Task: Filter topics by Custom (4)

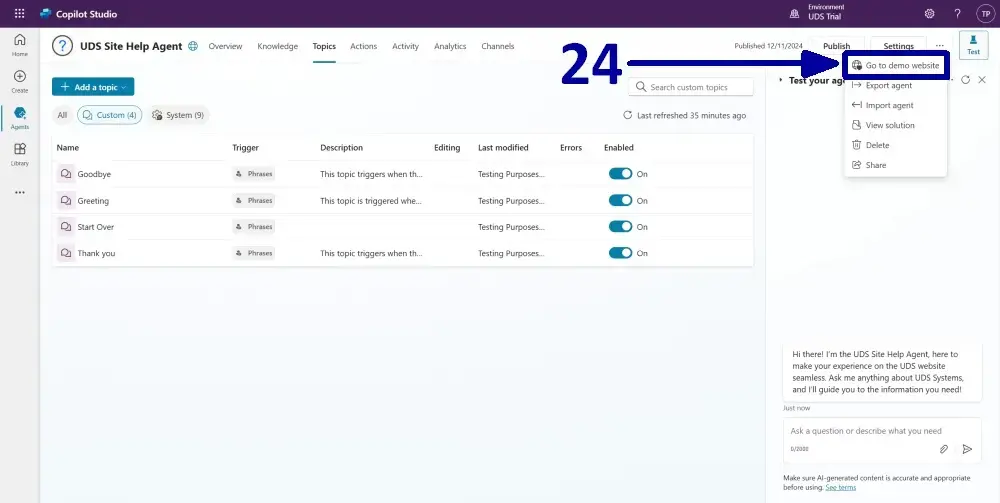Action: pos(110,115)
